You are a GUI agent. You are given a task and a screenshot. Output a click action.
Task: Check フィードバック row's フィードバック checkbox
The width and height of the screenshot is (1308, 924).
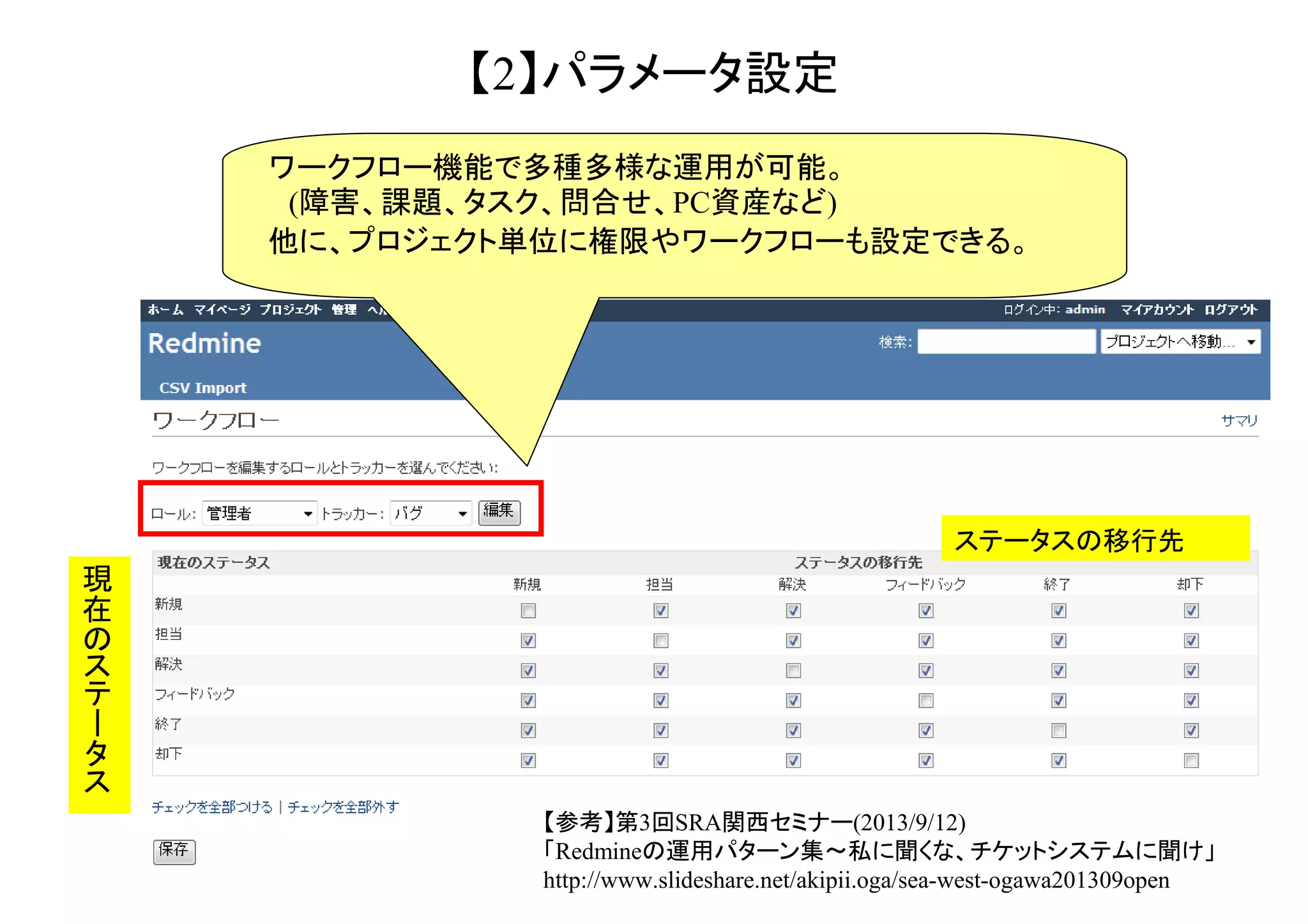click(x=926, y=701)
